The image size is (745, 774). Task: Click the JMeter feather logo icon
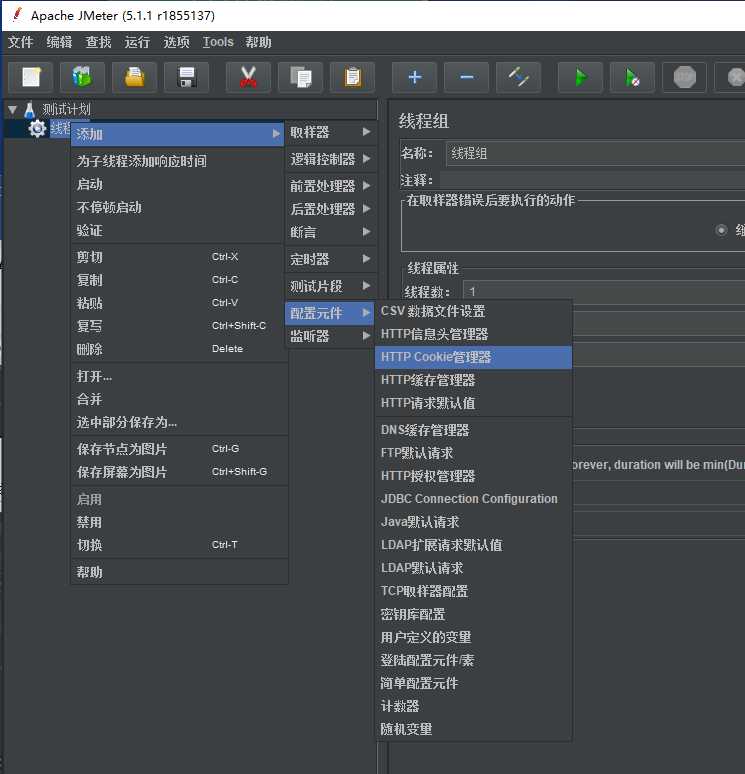coord(16,14)
